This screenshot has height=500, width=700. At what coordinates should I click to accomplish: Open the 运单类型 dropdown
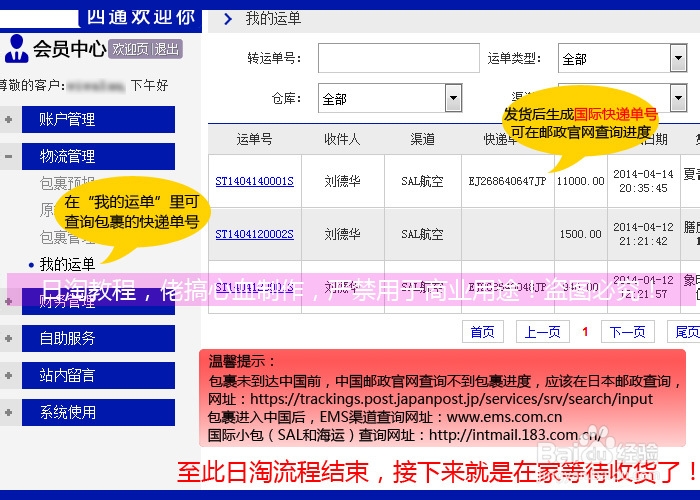pyautogui.click(x=622, y=58)
